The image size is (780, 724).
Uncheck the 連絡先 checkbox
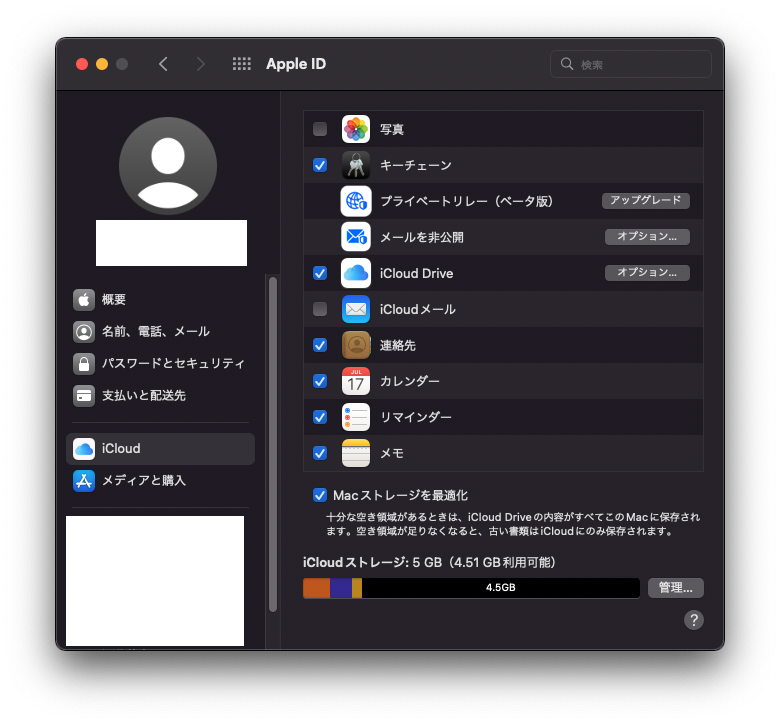pyautogui.click(x=320, y=345)
